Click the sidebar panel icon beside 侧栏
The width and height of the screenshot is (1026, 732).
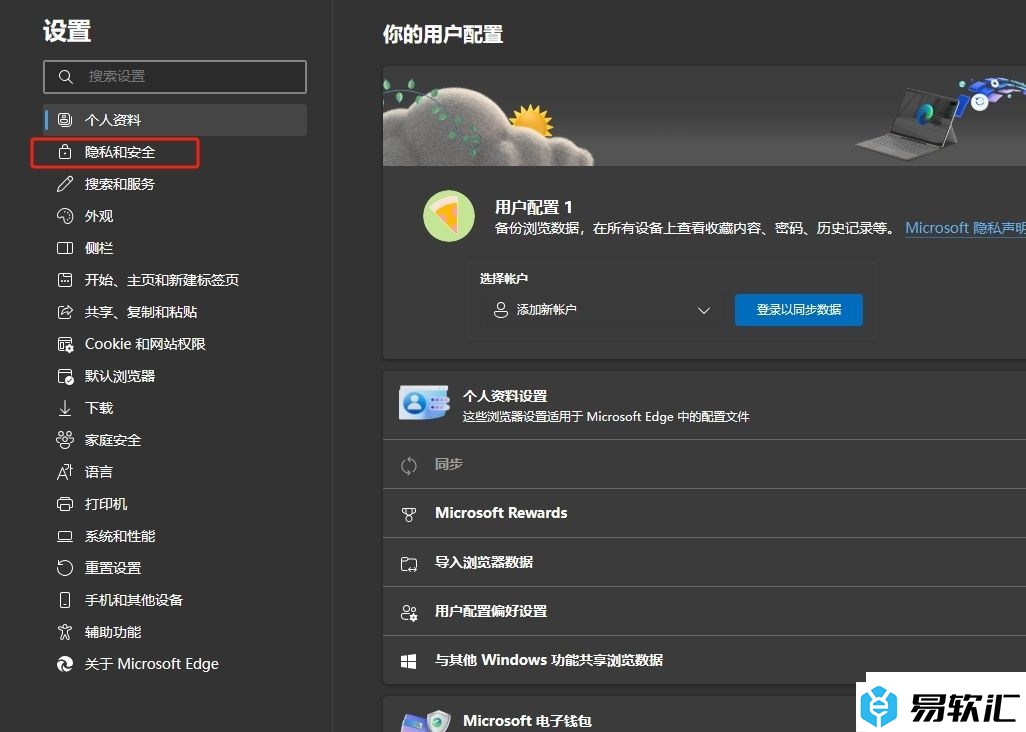click(x=65, y=248)
